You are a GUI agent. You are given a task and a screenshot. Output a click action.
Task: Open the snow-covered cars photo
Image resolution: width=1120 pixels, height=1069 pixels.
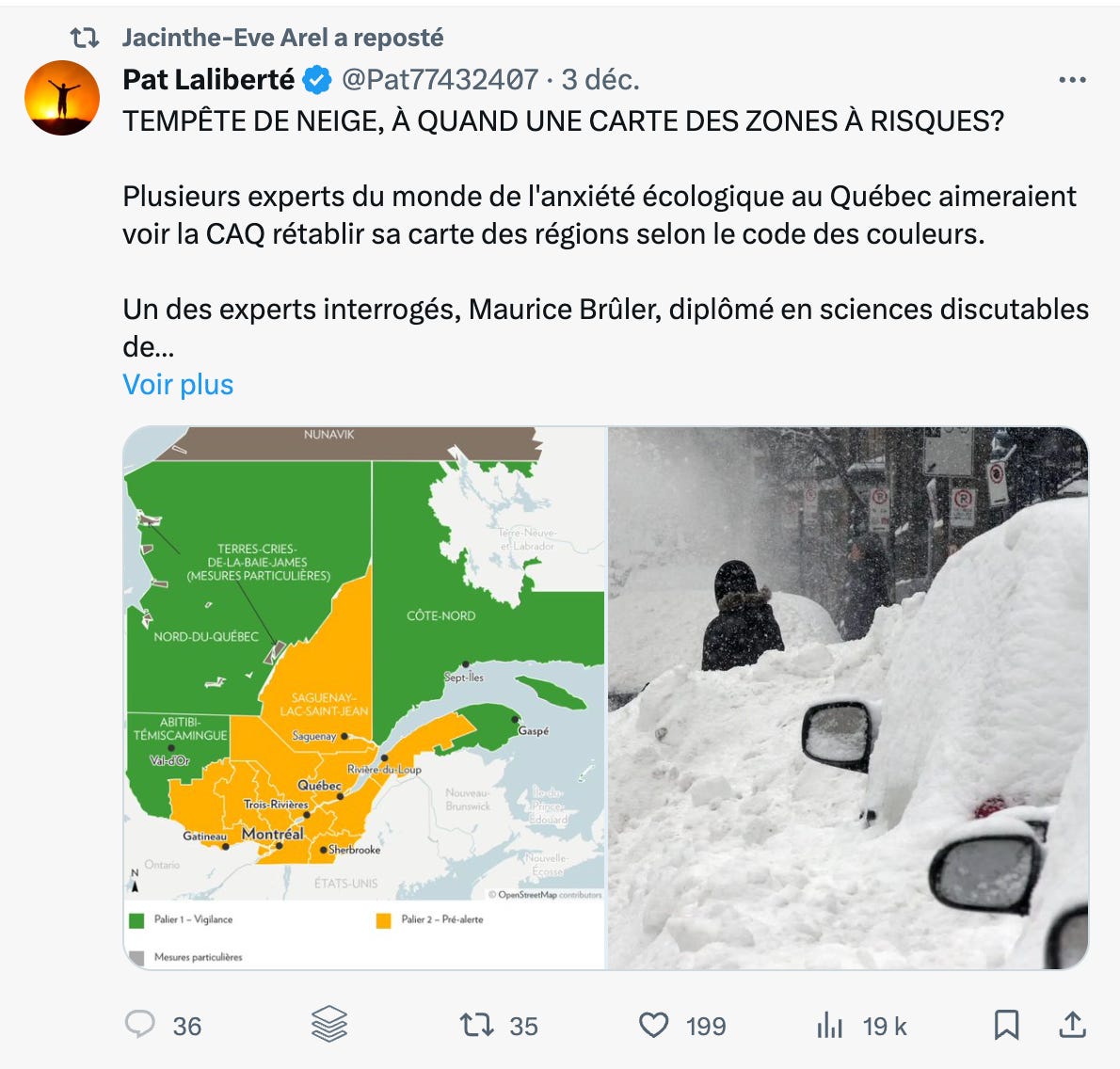click(849, 697)
